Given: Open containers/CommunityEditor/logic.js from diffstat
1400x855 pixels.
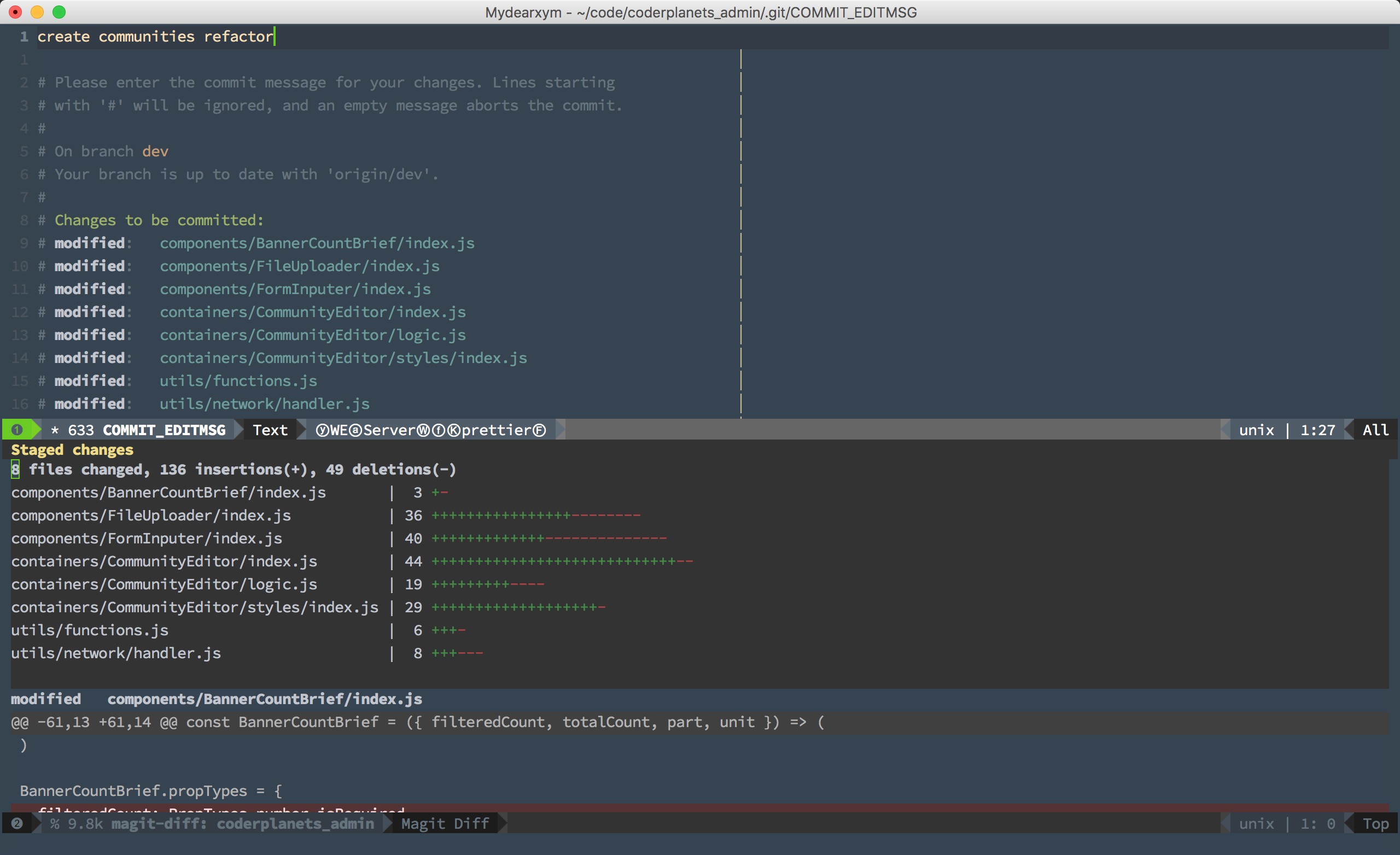Looking at the screenshot, I should click(x=164, y=584).
